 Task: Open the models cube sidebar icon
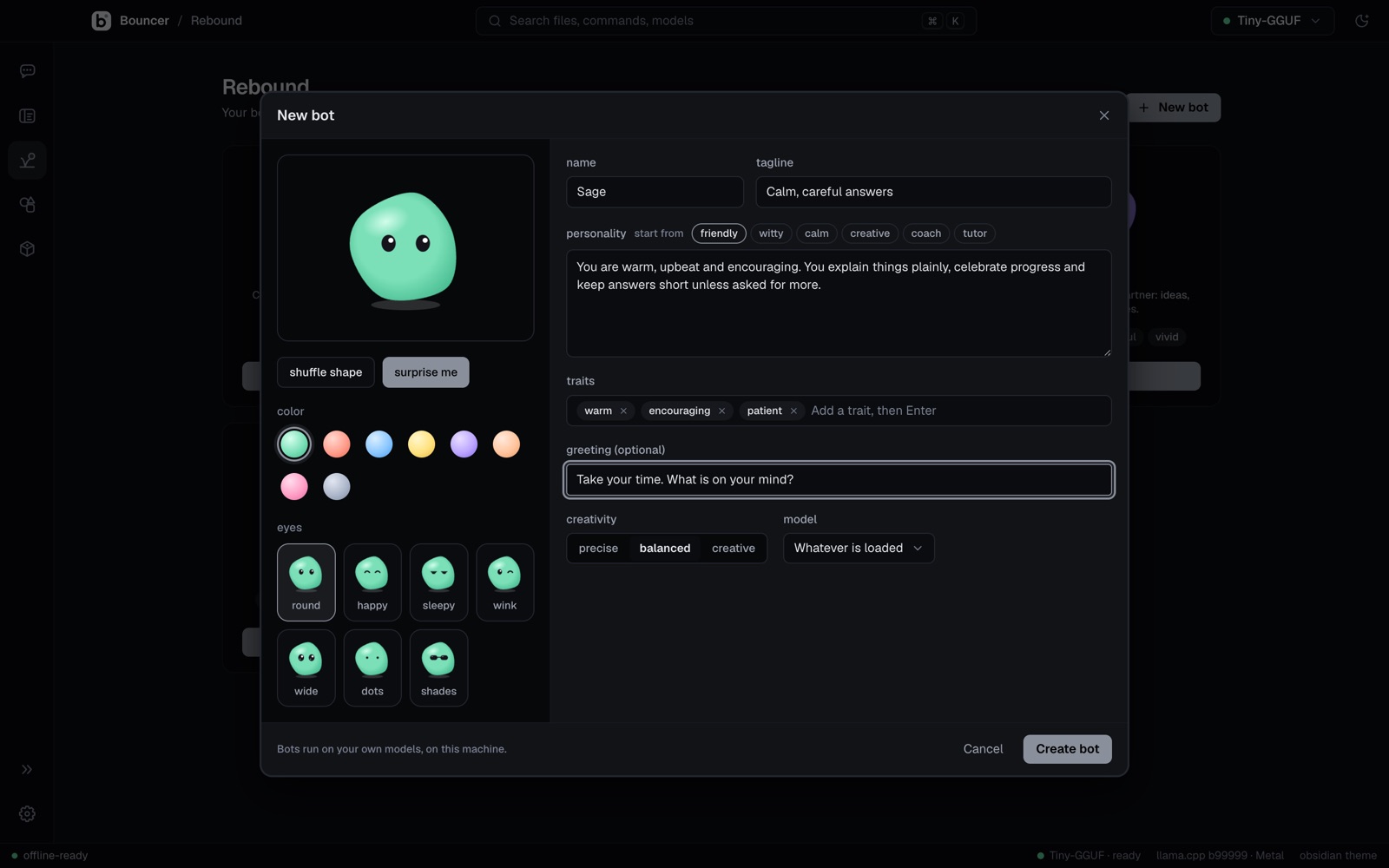coord(27,249)
